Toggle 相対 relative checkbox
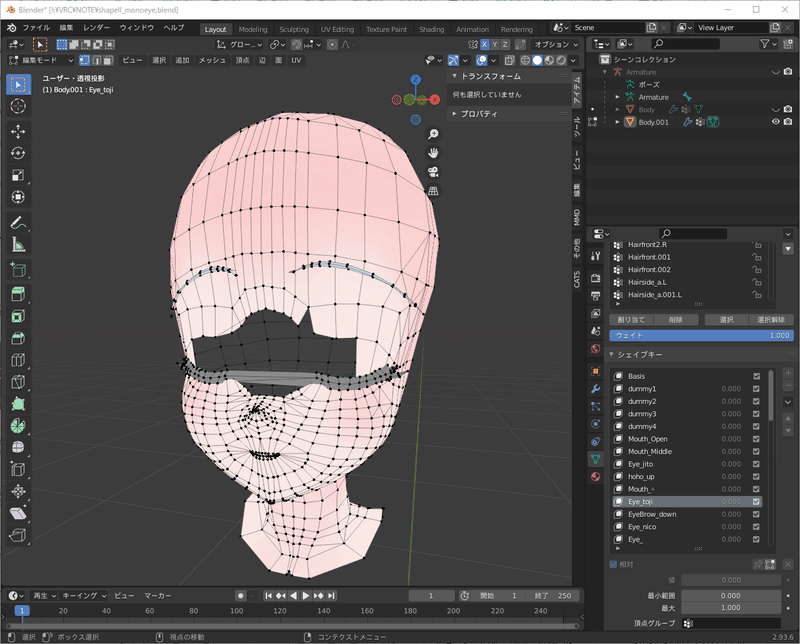Screen dimensions: 800x644 pos(613,564)
